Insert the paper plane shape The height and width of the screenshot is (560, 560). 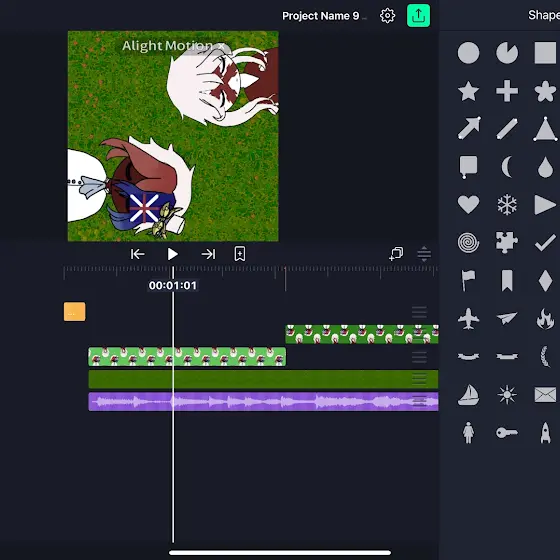pyautogui.click(x=507, y=319)
